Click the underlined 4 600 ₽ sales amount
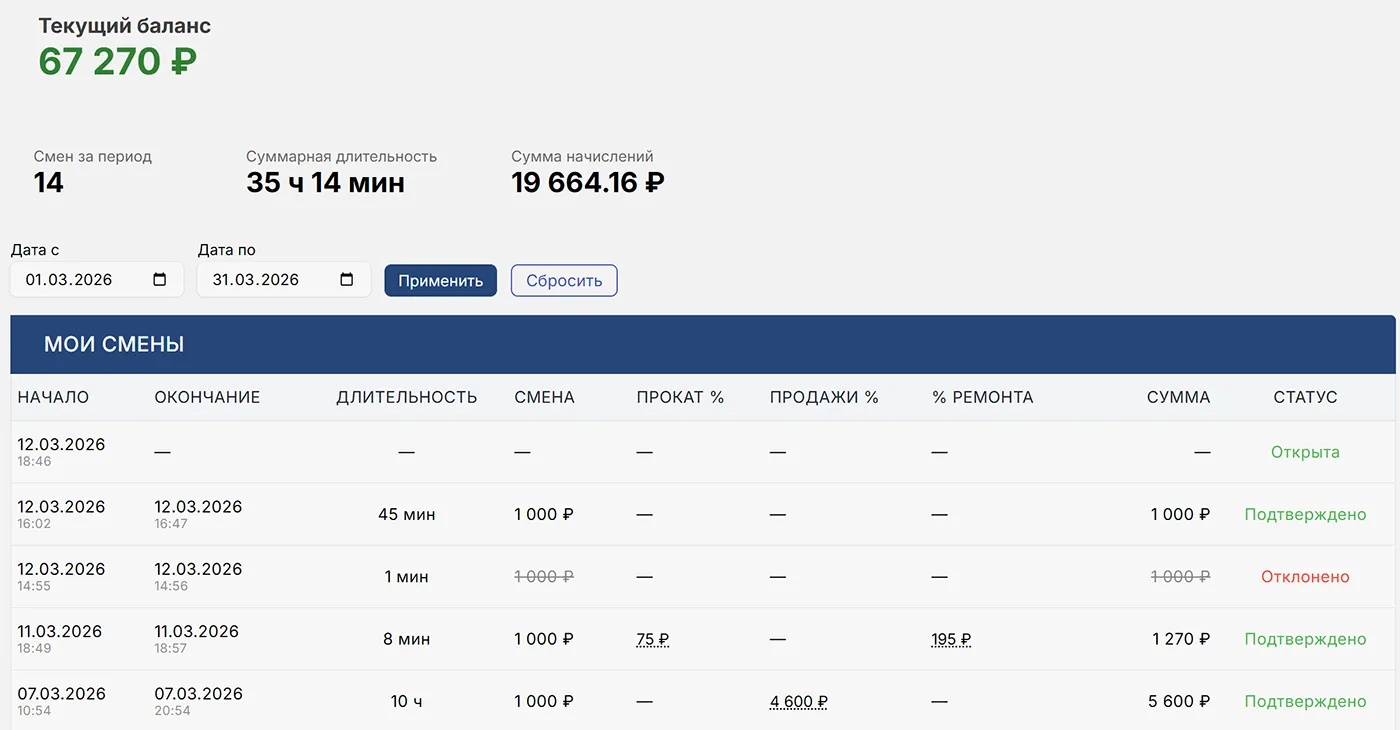Viewport: 1400px width, 730px height. click(798, 702)
